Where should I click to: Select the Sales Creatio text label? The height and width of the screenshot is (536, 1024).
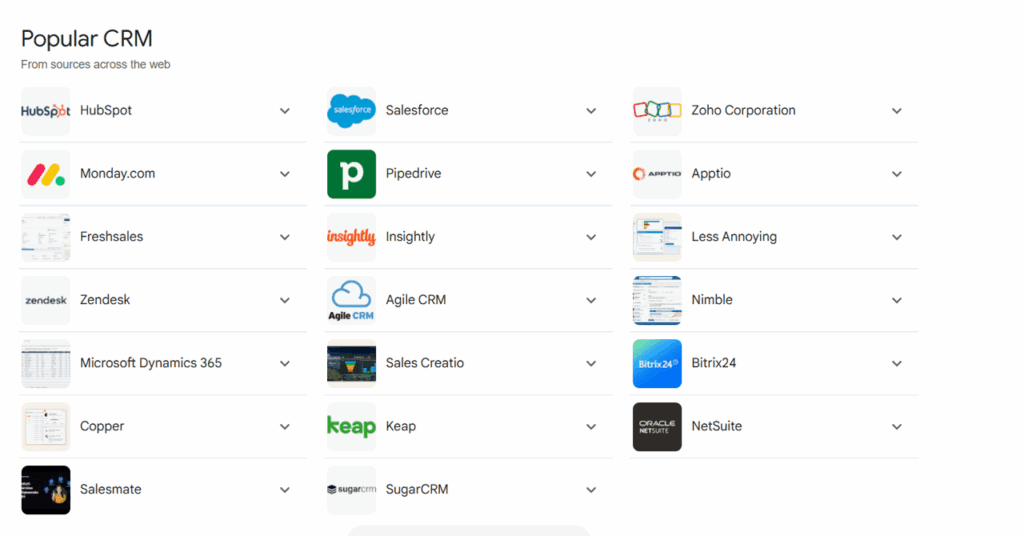click(424, 363)
